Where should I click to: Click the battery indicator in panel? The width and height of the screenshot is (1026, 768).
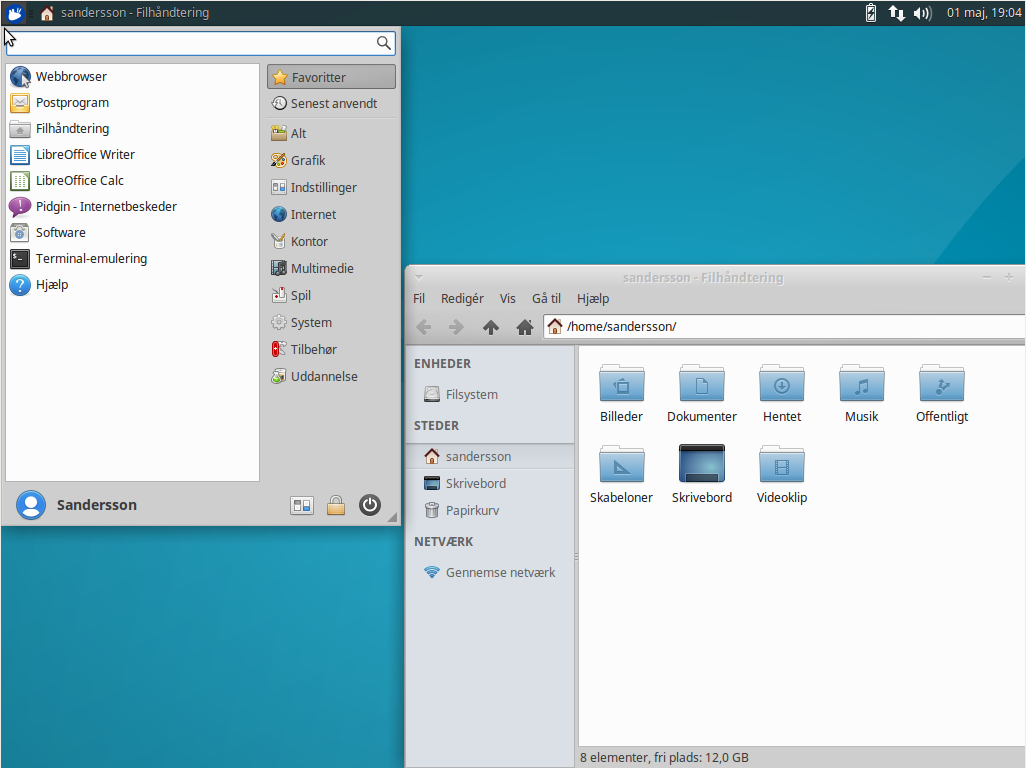pyautogui.click(x=871, y=12)
